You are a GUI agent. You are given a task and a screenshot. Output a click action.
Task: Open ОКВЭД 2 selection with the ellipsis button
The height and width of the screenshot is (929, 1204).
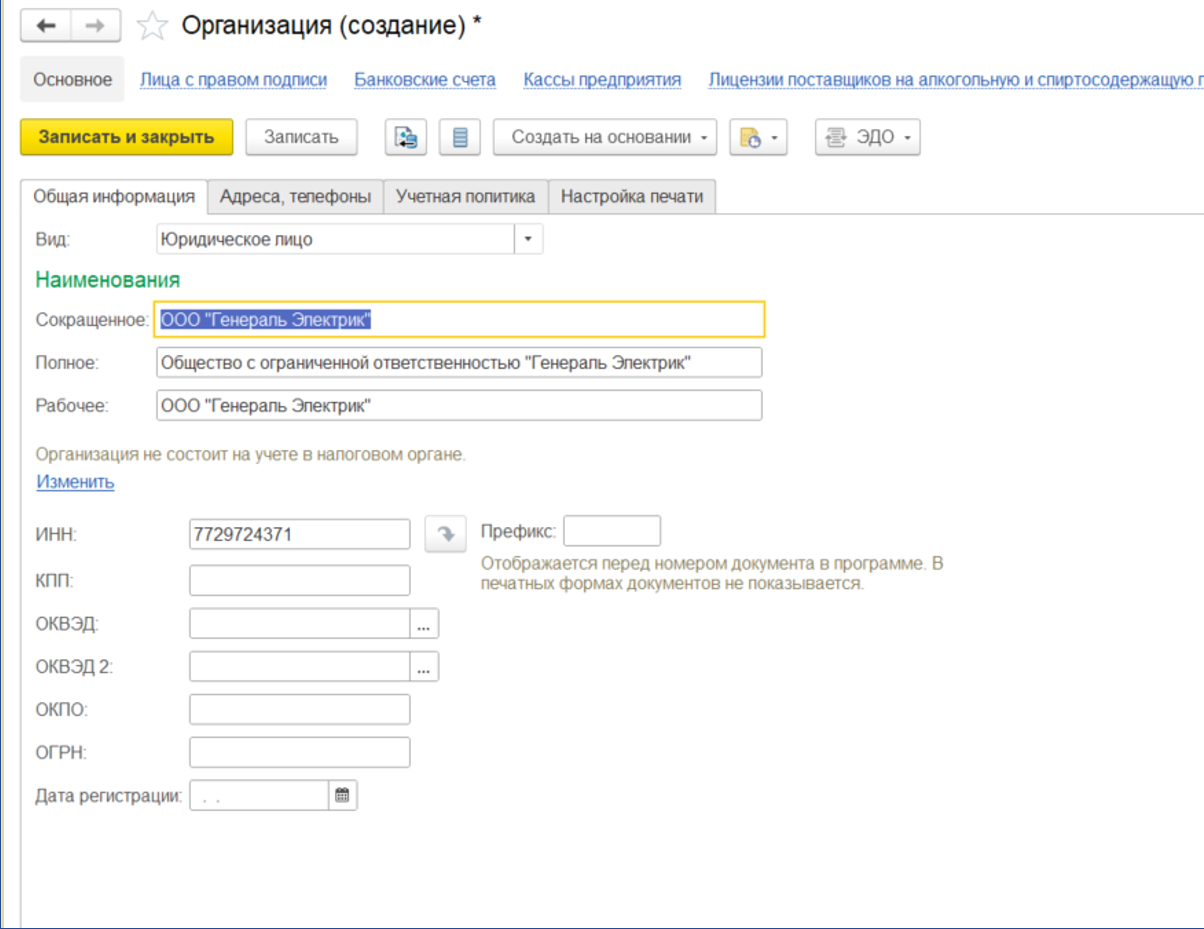424,666
